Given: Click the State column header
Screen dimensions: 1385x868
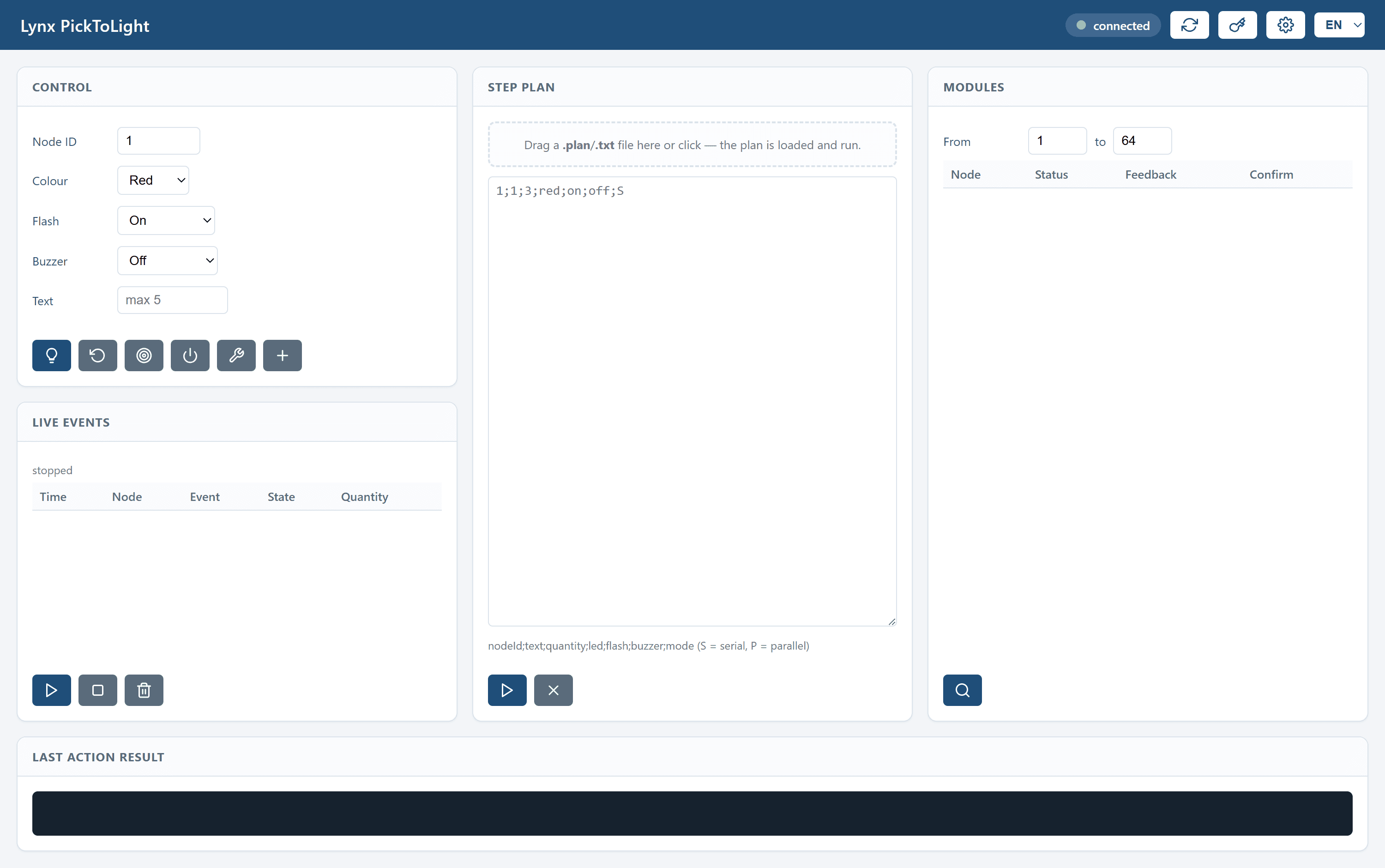Looking at the screenshot, I should tap(281, 497).
